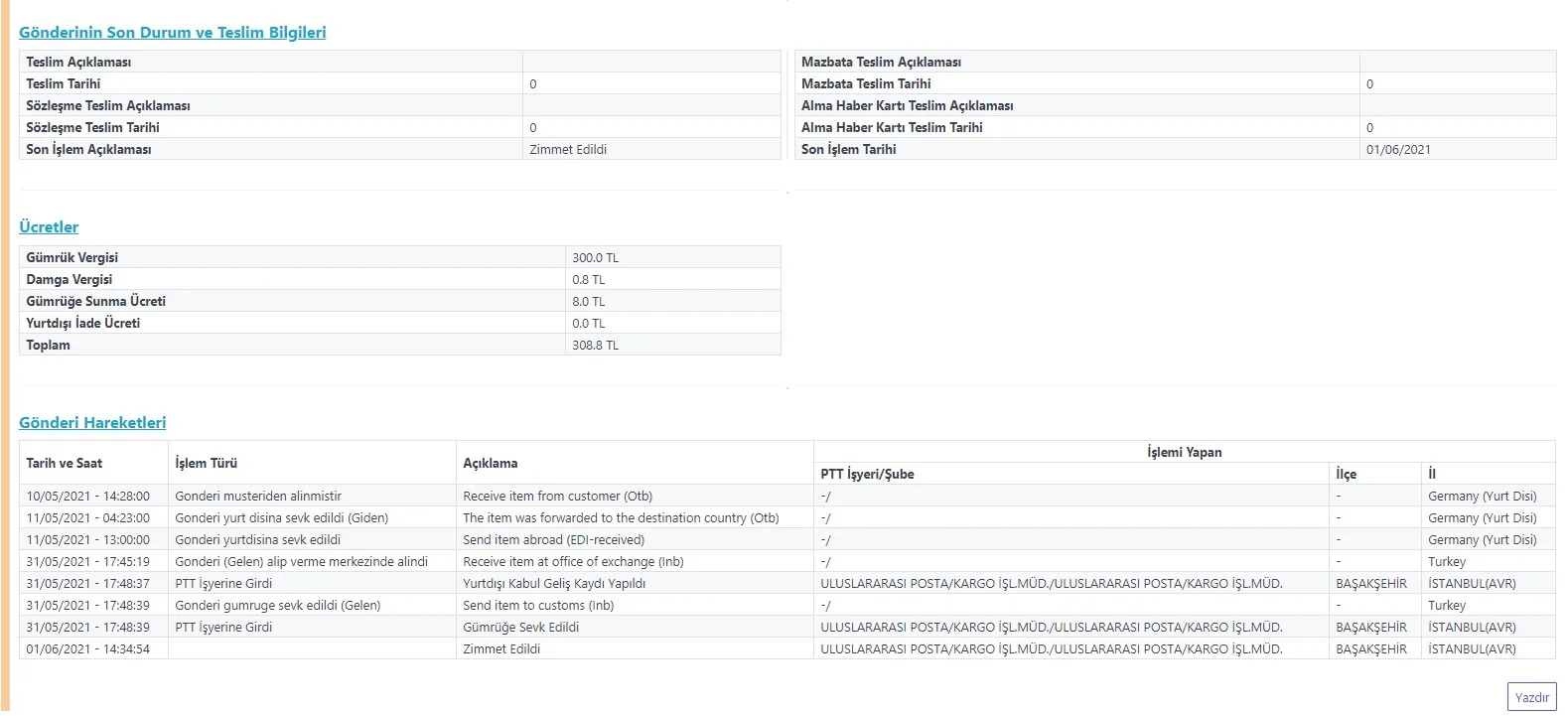The height and width of the screenshot is (716, 1568).
Task: Open the Gönderi Hareketleri section heading
Action: (92, 423)
